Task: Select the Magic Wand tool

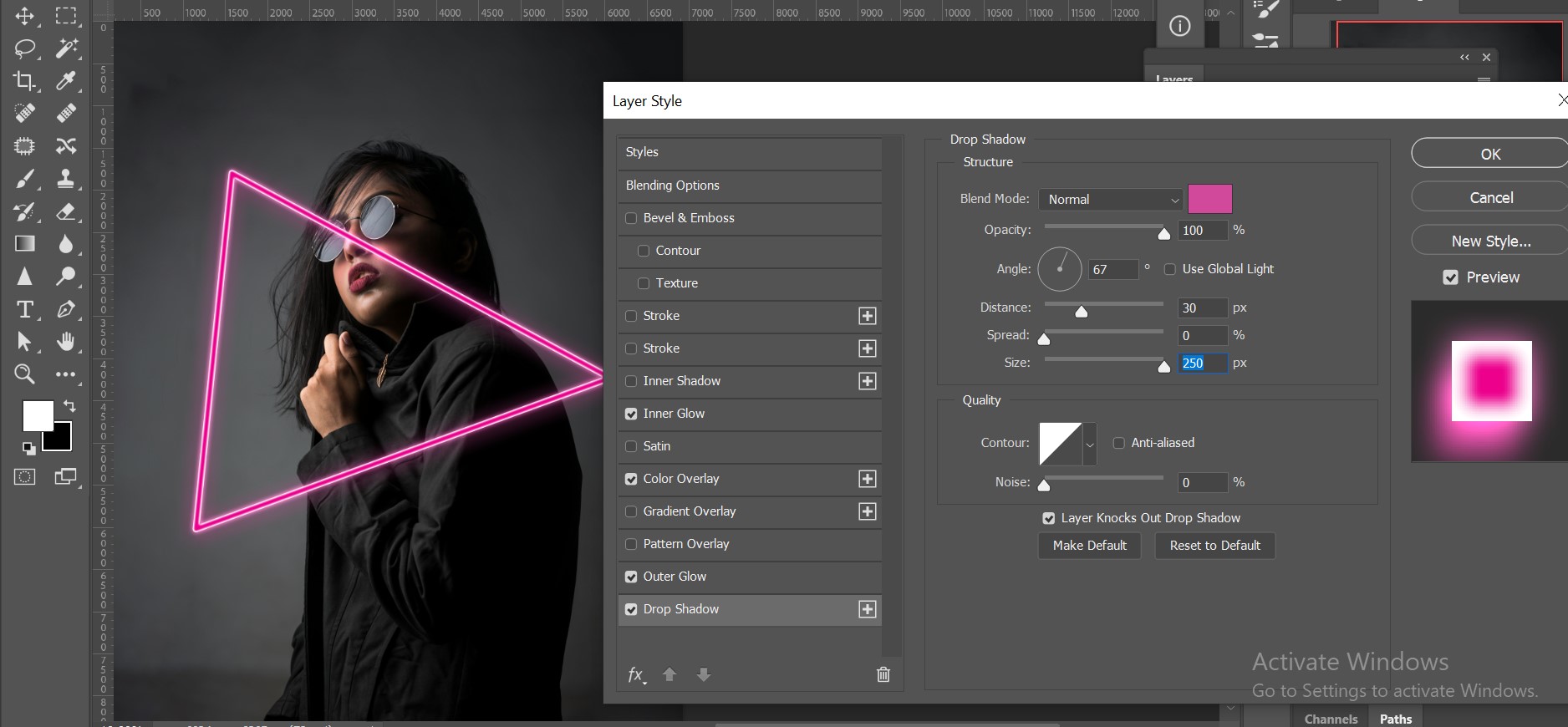Action: click(x=66, y=48)
